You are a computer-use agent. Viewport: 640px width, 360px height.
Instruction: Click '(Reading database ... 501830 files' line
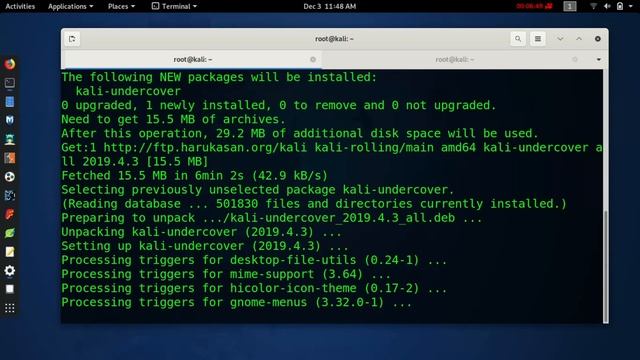314,204
